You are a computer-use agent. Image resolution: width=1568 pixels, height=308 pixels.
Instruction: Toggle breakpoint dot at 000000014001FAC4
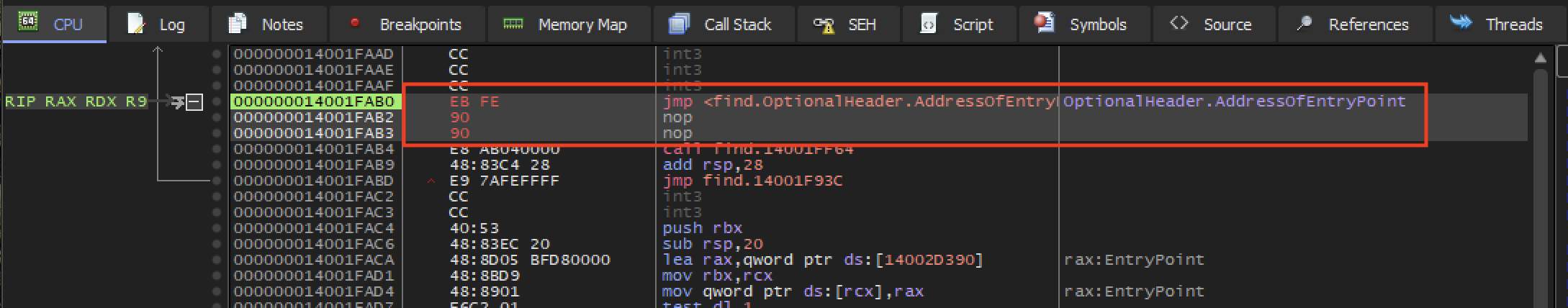point(217,228)
